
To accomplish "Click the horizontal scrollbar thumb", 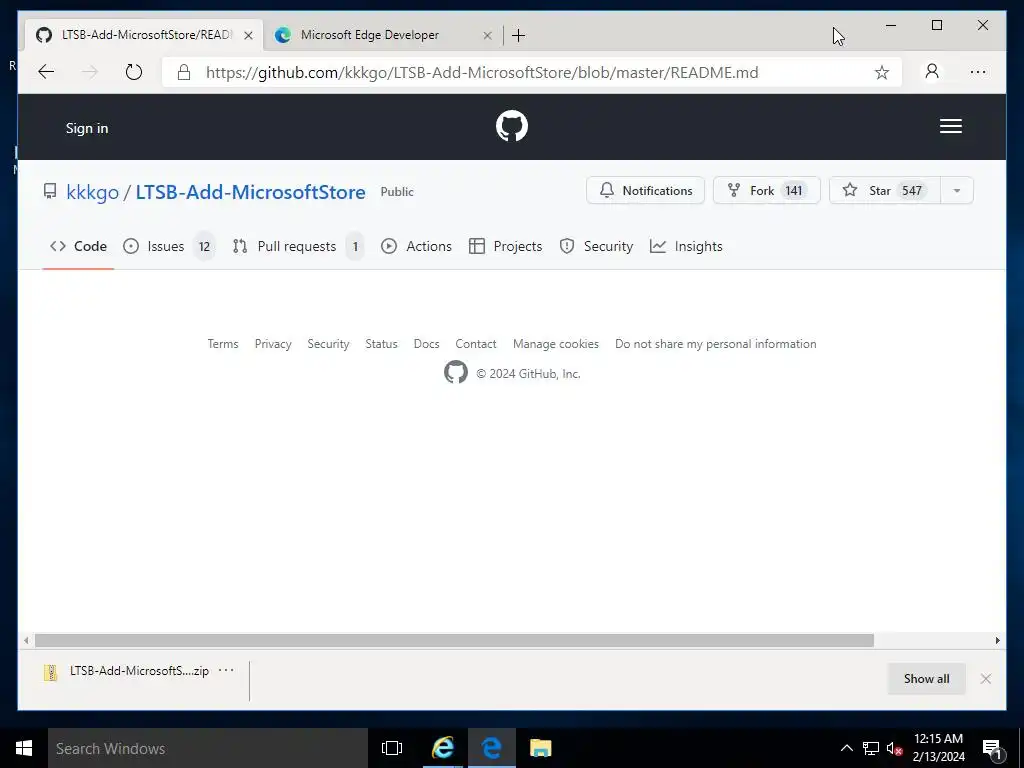I will click(454, 640).
